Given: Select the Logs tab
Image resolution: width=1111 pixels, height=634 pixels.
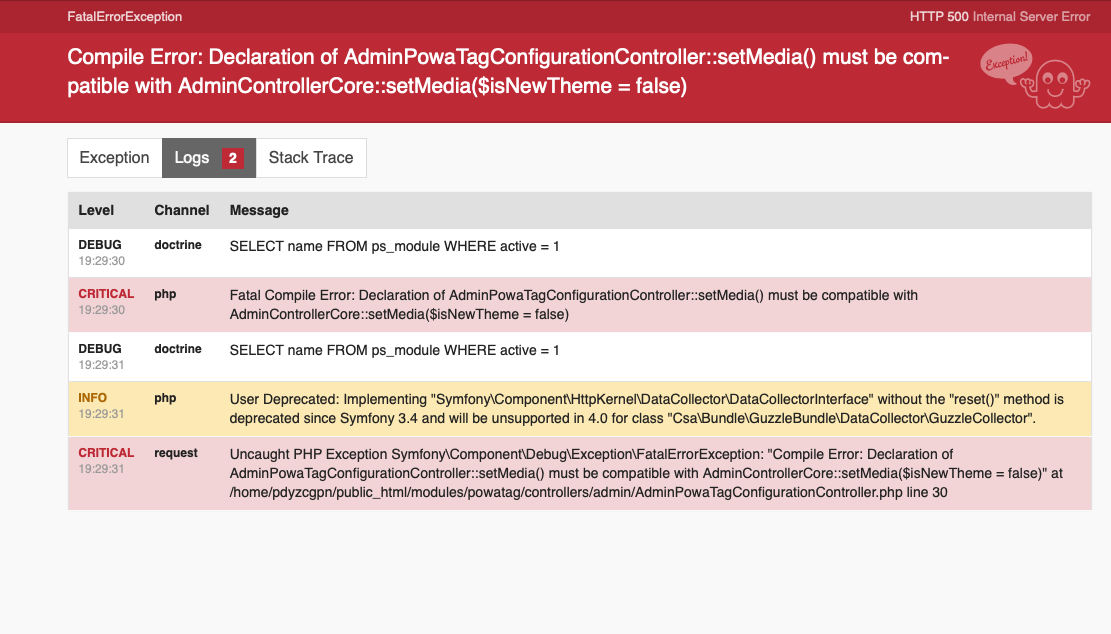Looking at the screenshot, I should (192, 158).
